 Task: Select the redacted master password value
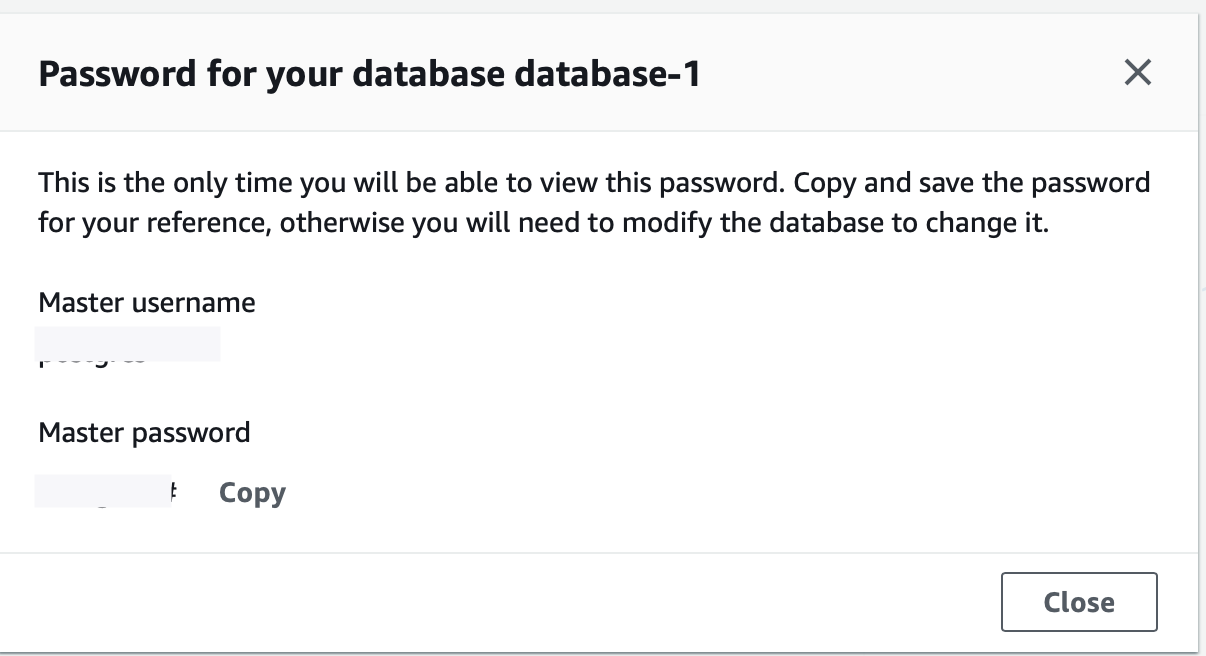[104, 492]
